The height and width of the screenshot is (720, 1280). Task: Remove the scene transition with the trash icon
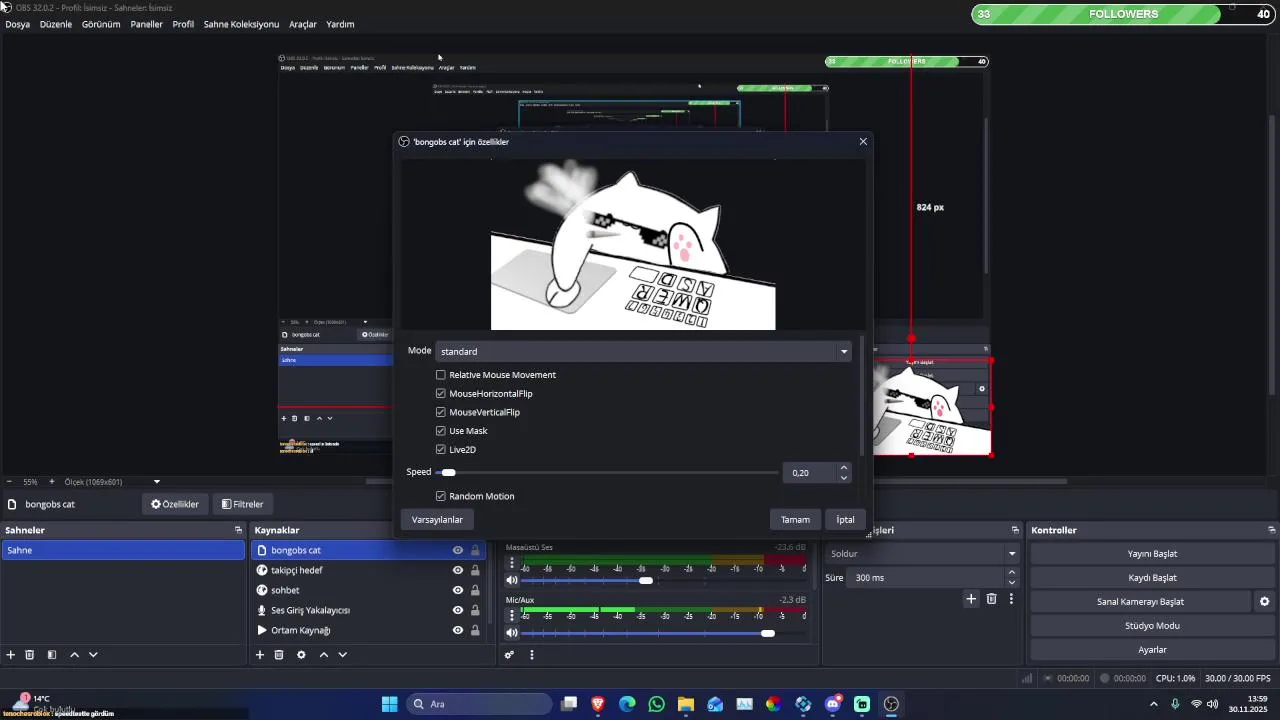click(x=992, y=598)
